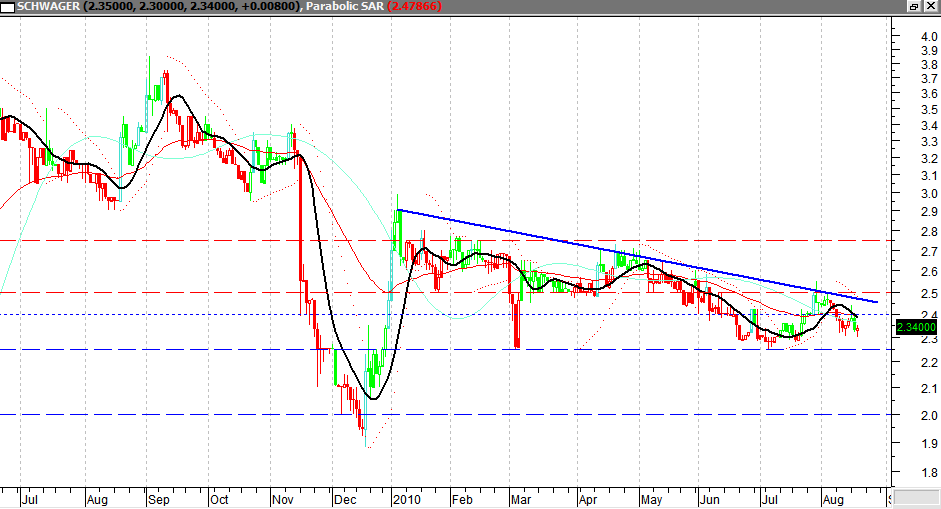Close the SCHWAGER chart window
Image resolution: width=941 pixels, height=509 pixels.
(930, 6)
